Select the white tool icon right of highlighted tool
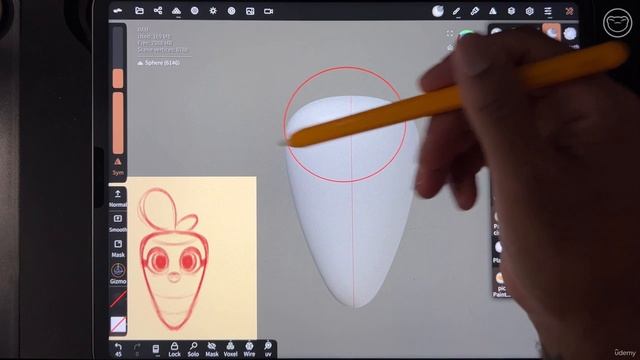 pos(570,33)
